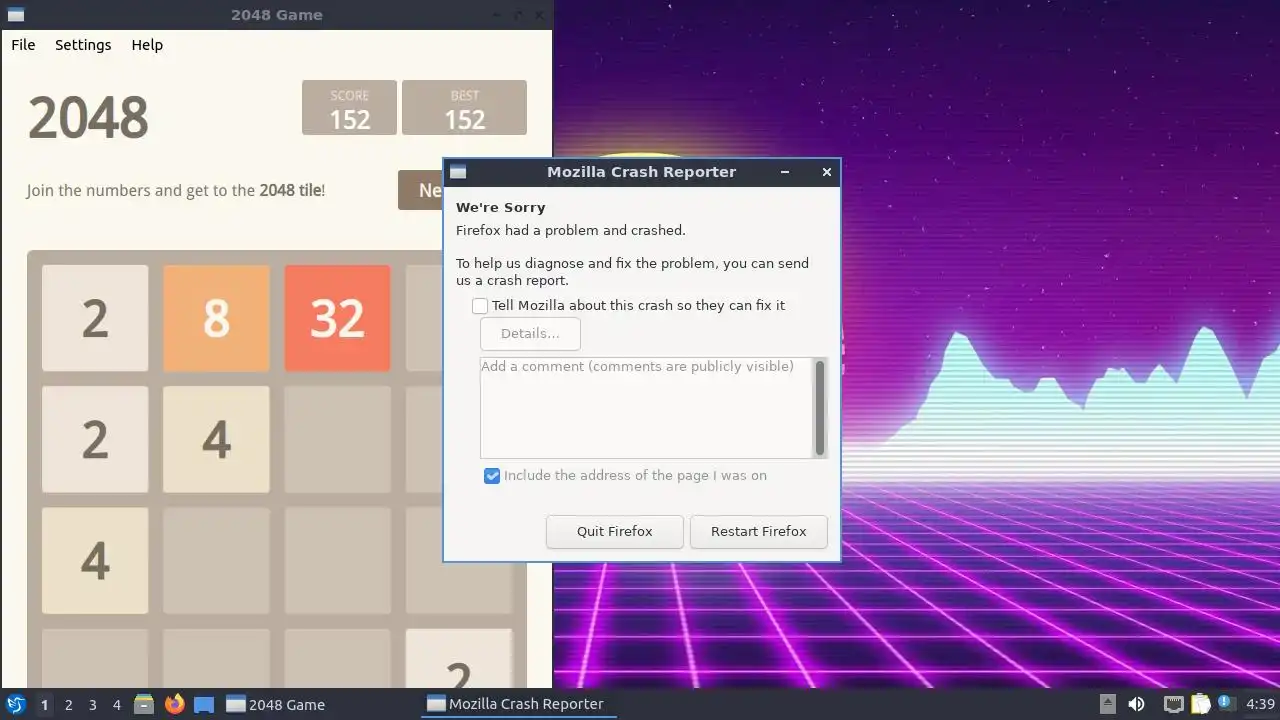Click the 2048 Game window title bar

pyautogui.click(x=276, y=15)
